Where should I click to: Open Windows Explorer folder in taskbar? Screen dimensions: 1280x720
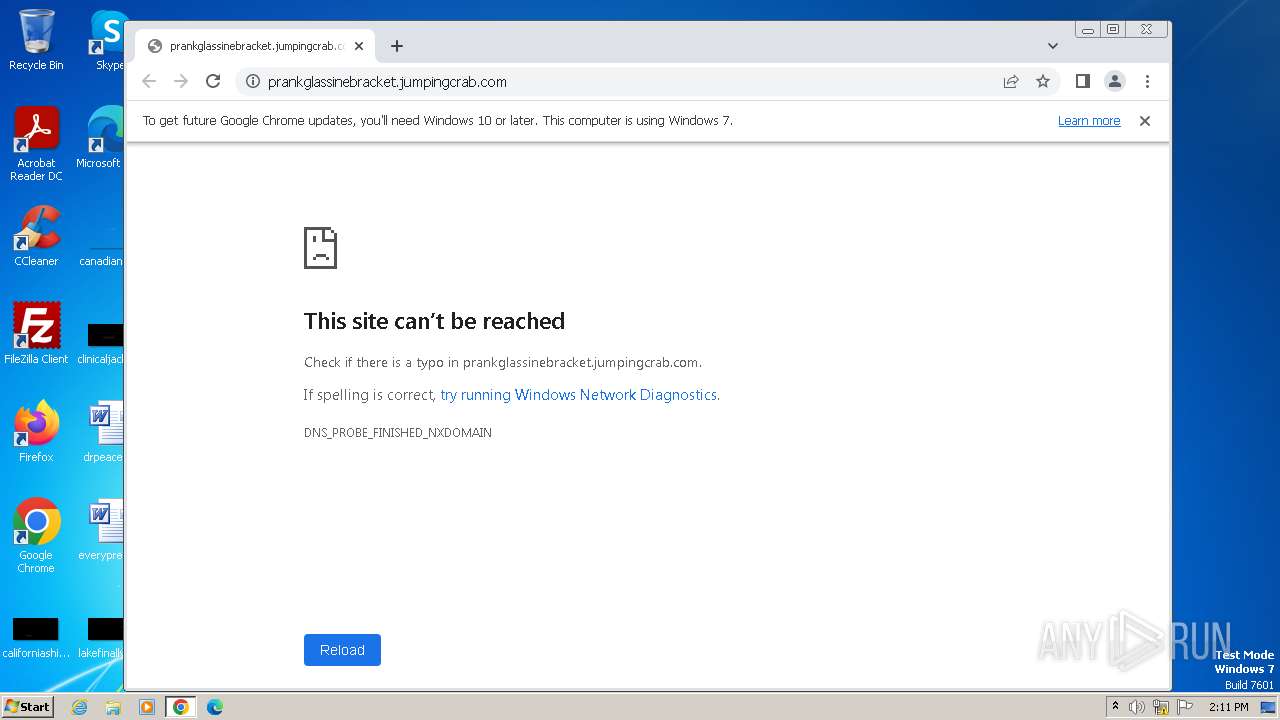pos(113,707)
